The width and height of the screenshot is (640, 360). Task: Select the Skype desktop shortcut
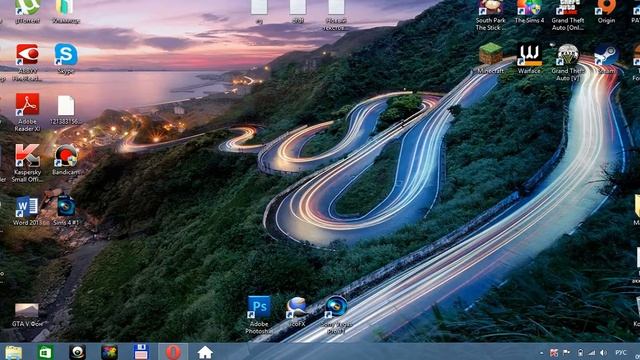(x=66, y=58)
